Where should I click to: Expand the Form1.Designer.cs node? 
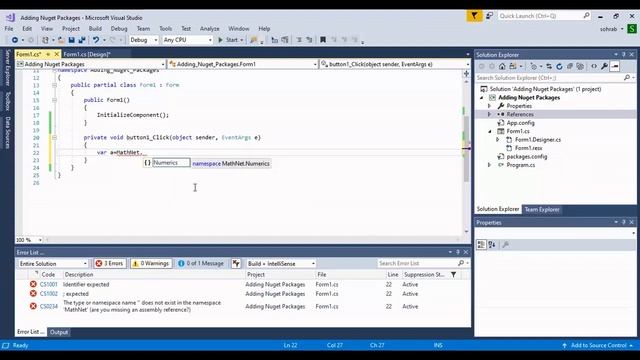[x=498, y=140]
